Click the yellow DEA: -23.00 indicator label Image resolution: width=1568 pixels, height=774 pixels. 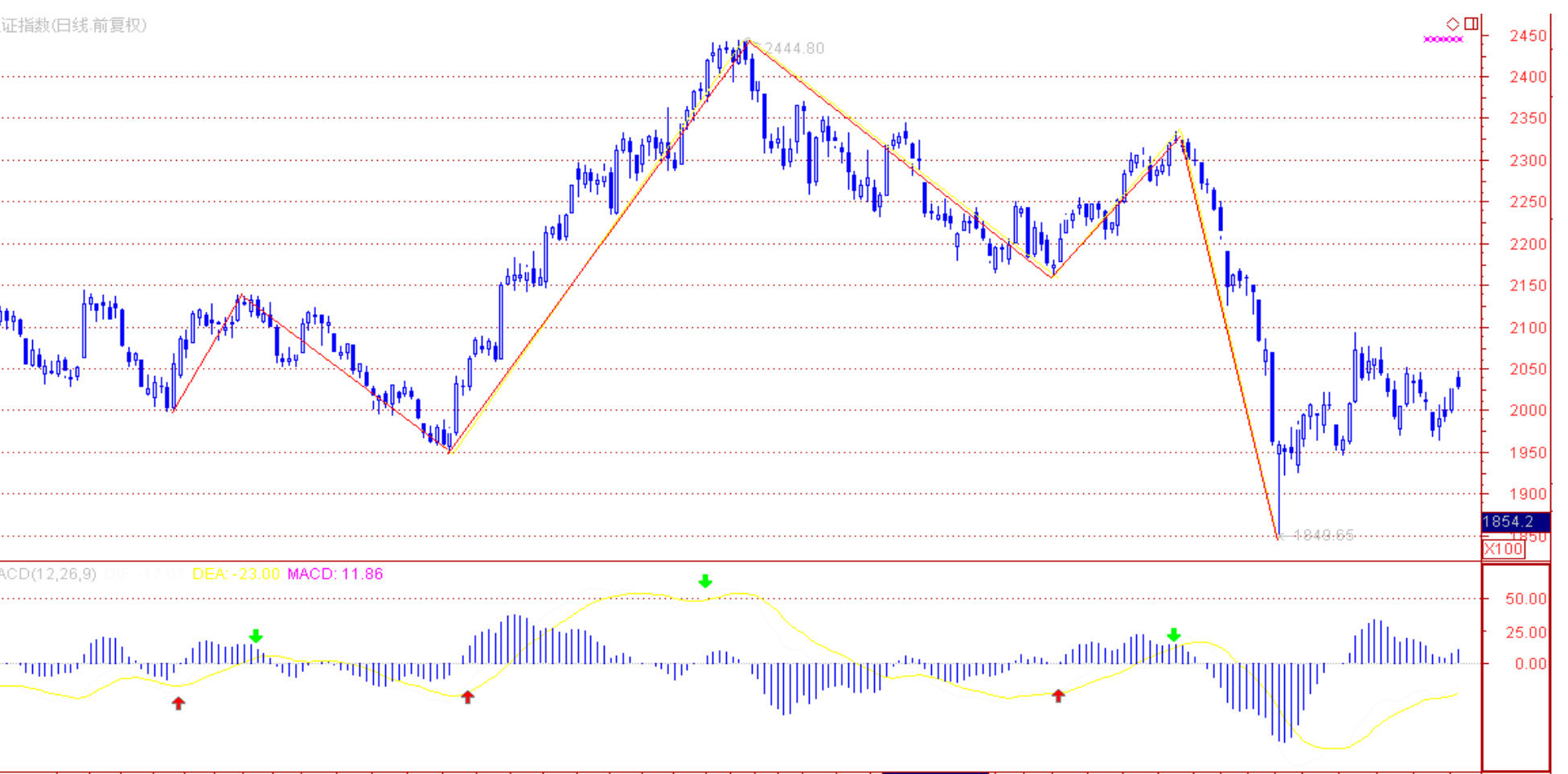coord(236,574)
